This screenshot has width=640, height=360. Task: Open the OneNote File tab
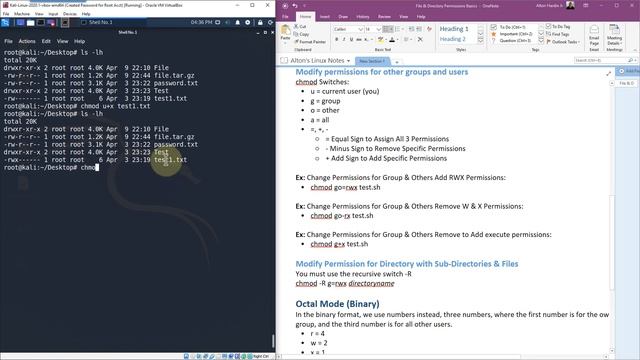pyautogui.click(x=285, y=17)
